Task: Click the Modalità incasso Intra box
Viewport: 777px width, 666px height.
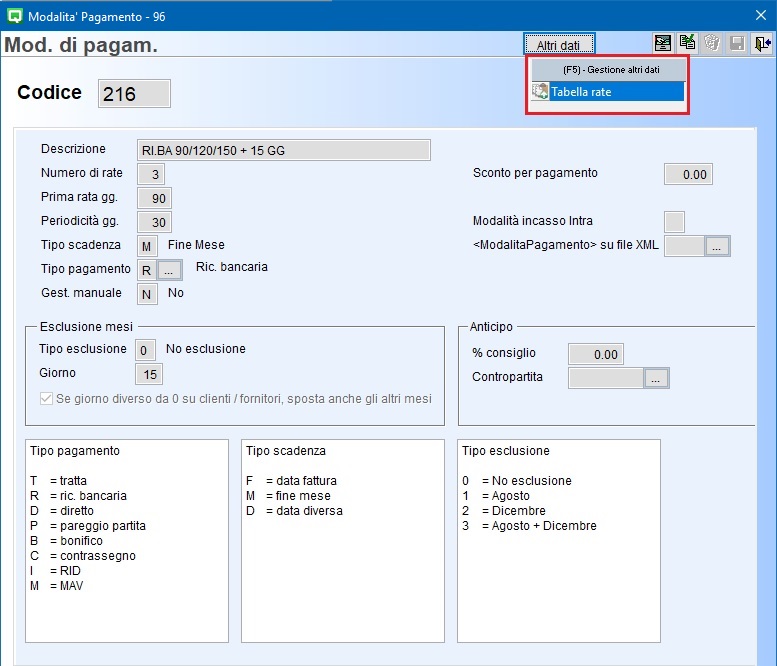Action: pos(675,222)
